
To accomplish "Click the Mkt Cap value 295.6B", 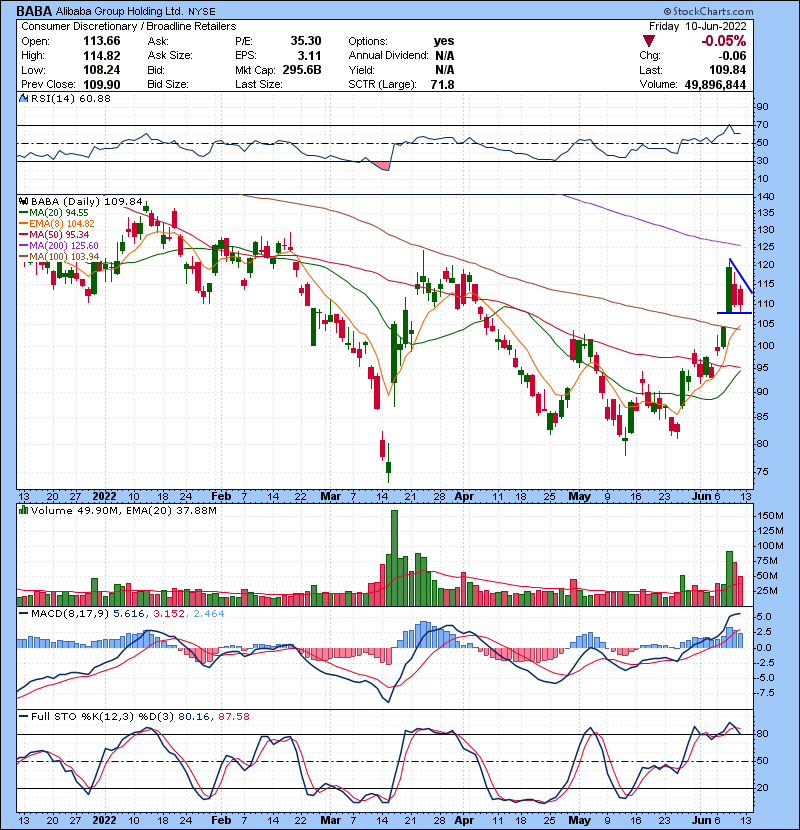I will (x=302, y=70).
